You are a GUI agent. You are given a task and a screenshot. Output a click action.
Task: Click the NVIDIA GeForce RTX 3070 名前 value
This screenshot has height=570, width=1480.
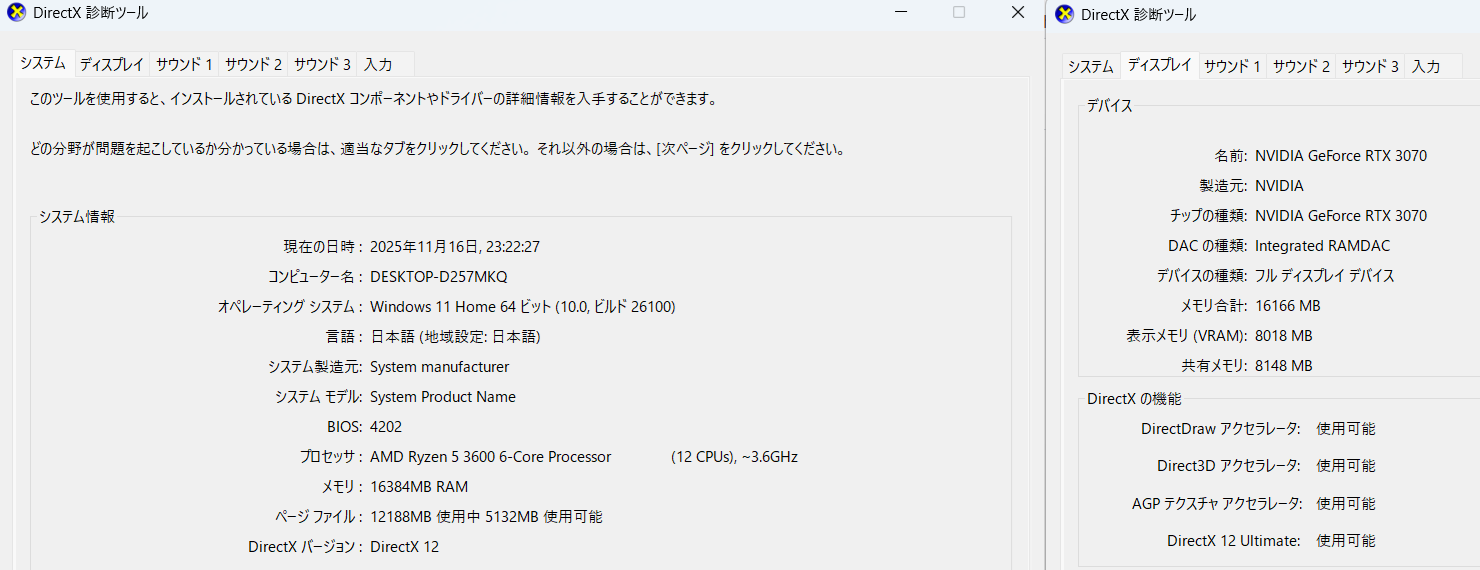click(x=1341, y=156)
